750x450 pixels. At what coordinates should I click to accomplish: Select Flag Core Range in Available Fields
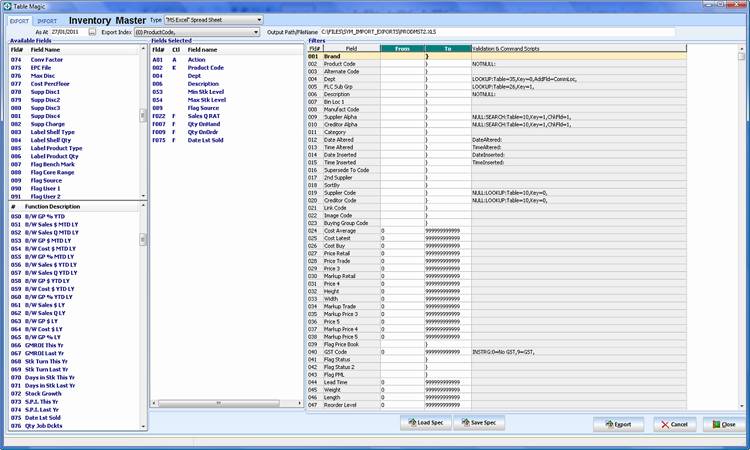tap(52, 173)
